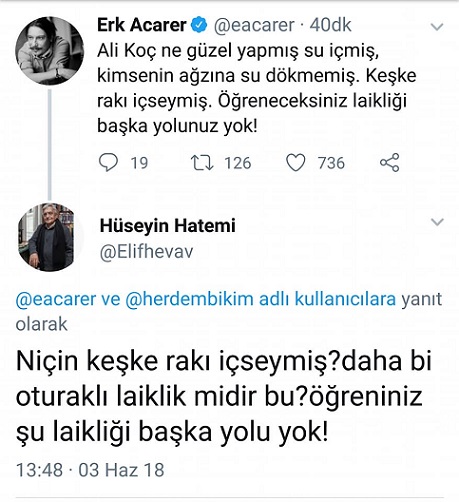
Task: Open Erk Acarer's display name
Action: point(142,25)
